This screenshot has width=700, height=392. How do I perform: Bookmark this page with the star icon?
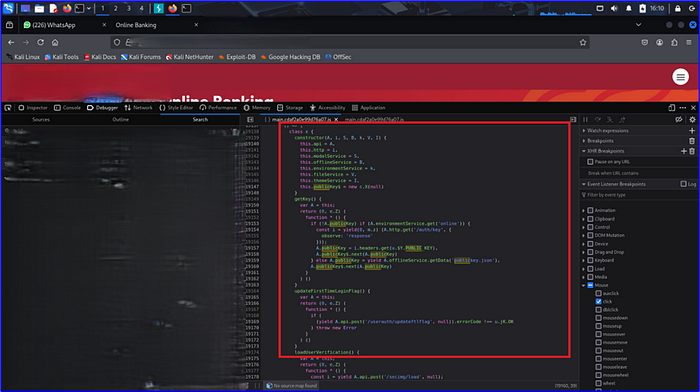583,42
